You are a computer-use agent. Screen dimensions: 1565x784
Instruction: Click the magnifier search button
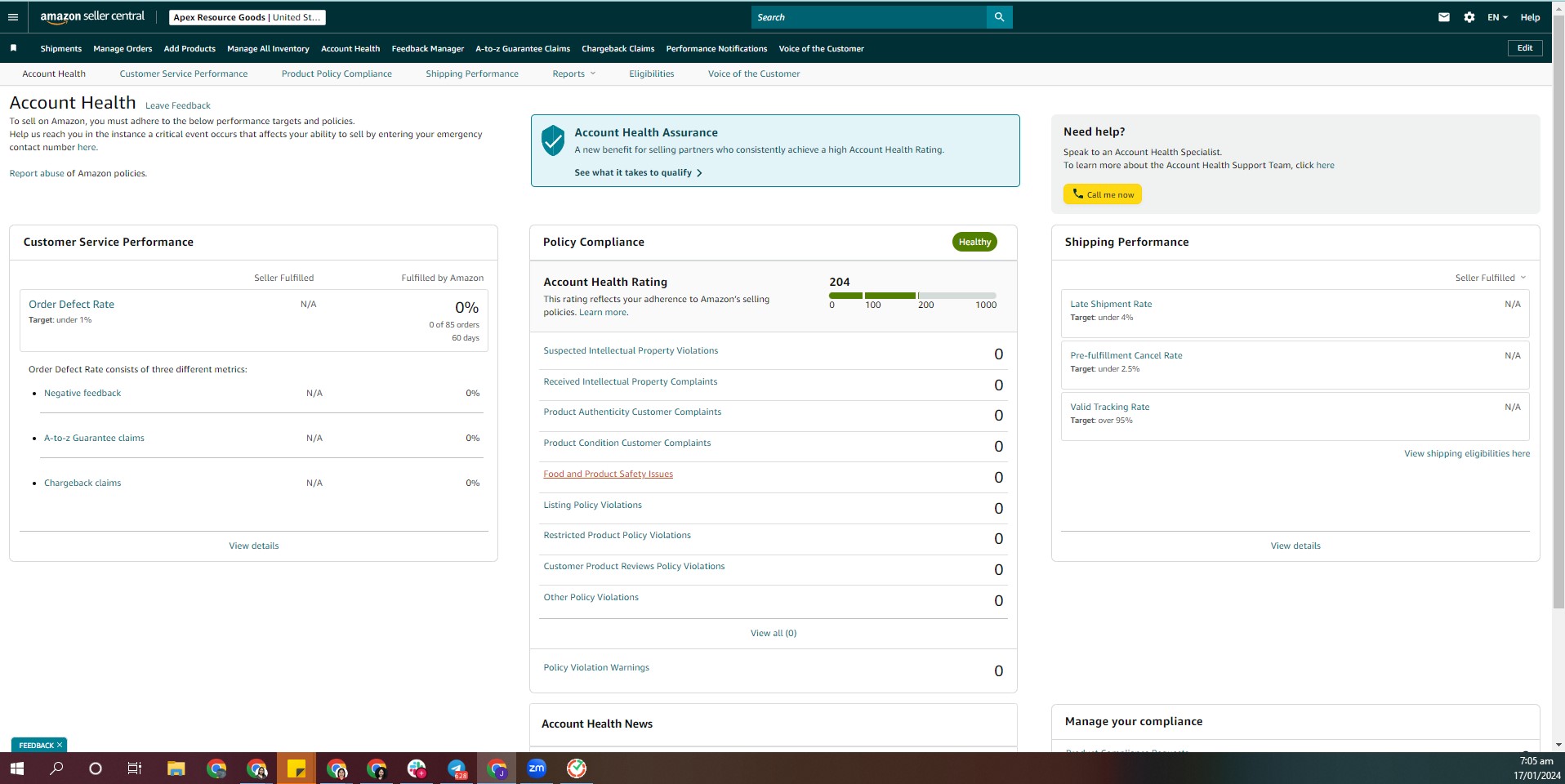coord(999,17)
